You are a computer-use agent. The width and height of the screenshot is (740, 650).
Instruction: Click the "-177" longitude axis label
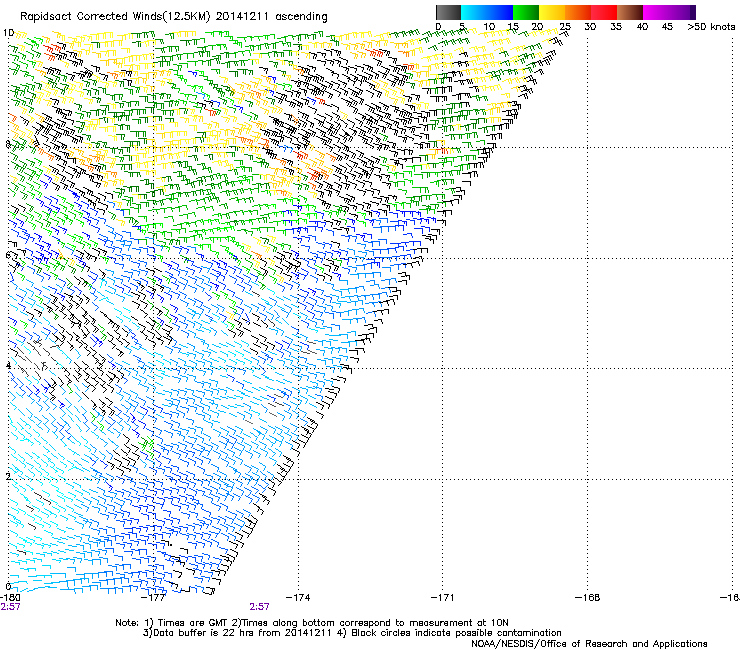click(154, 598)
